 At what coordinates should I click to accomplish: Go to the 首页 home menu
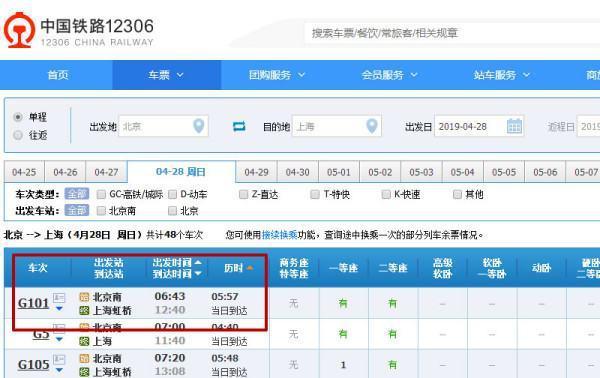pos(58,75)
